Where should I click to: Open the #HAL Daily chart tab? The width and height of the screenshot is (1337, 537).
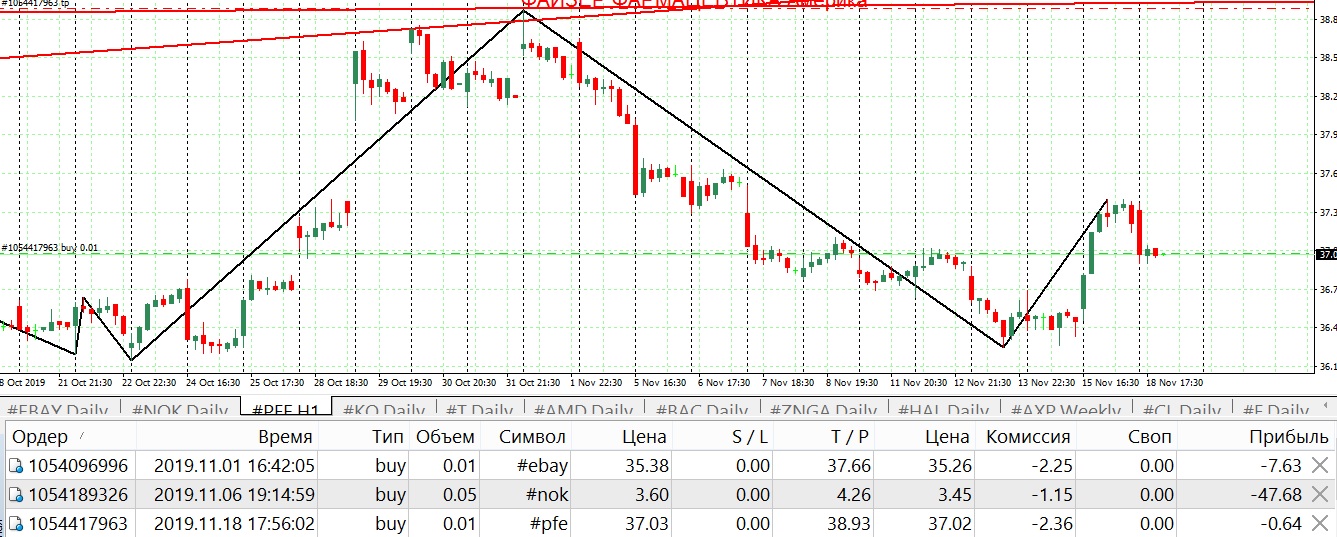point(945,409)
